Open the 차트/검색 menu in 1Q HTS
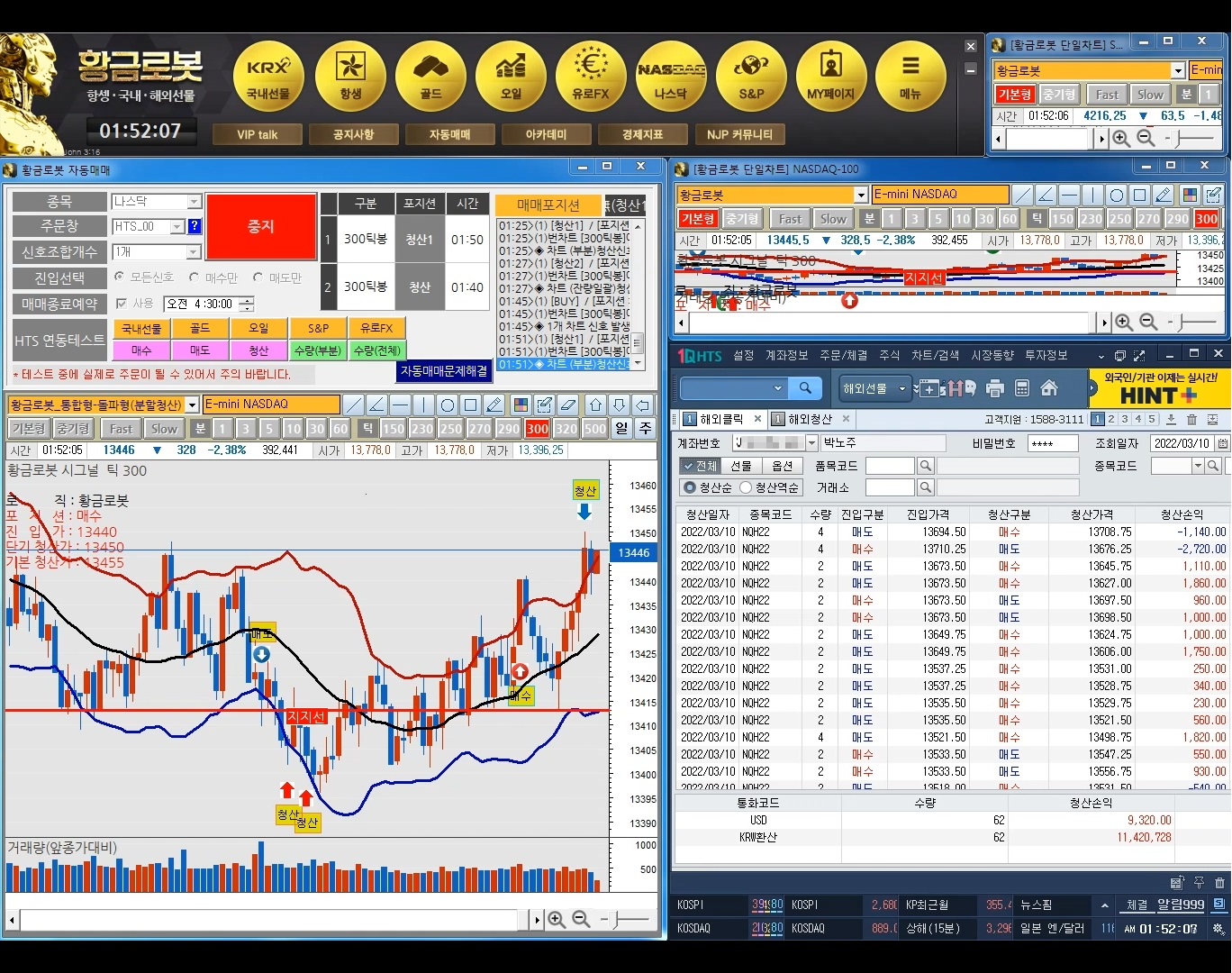This screenshot has height=973, width=1232. (x=935, y=356)
